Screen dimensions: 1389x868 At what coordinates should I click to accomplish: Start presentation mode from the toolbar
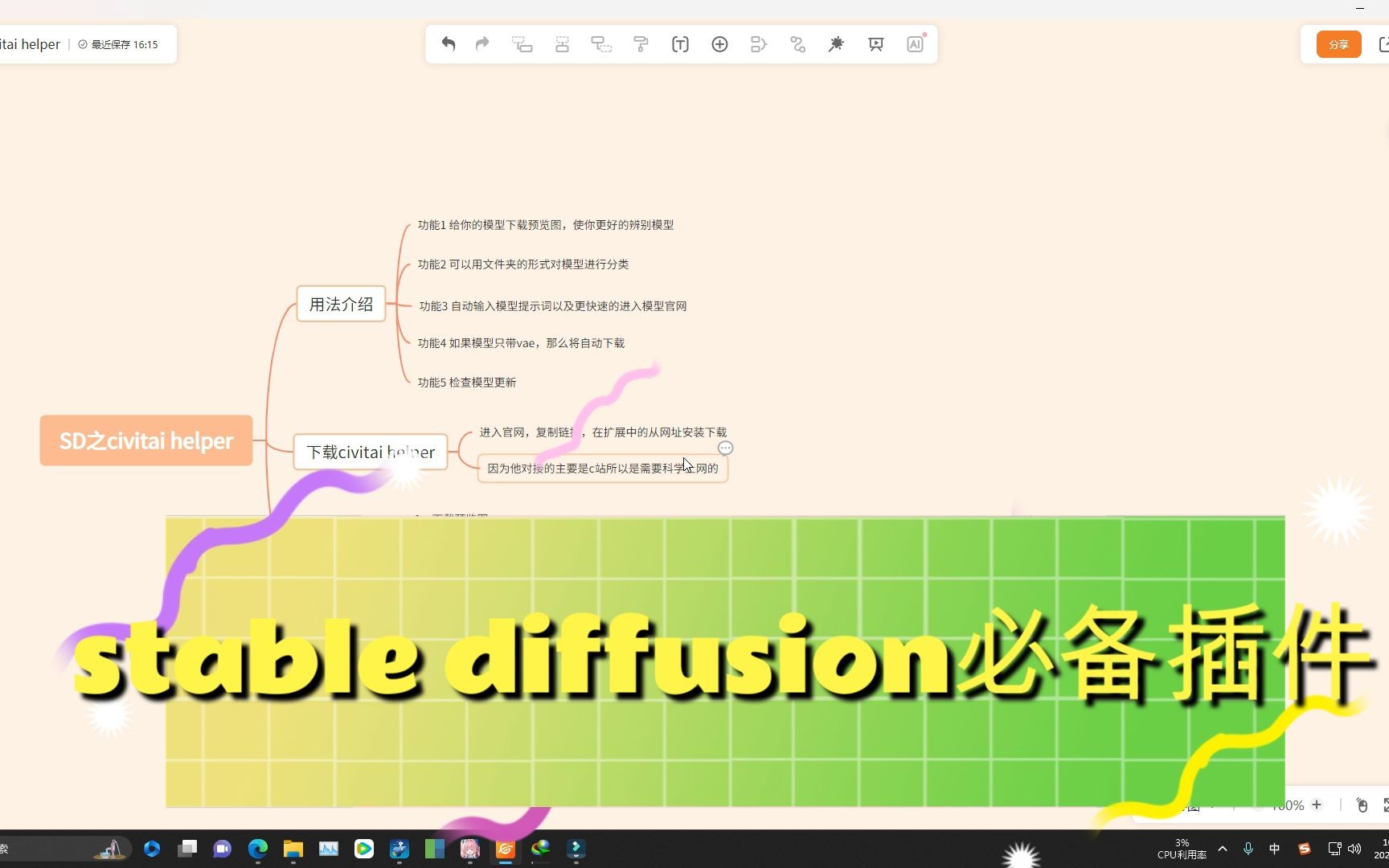pos(875,44)
